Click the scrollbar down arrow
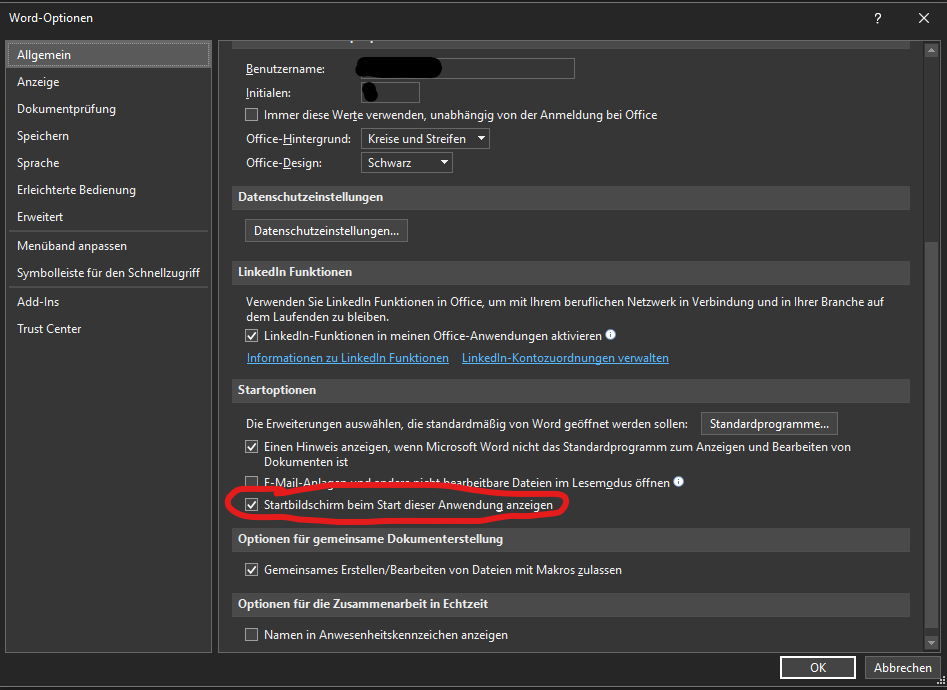This screenshot has height=690, width=947. [931, 643]
